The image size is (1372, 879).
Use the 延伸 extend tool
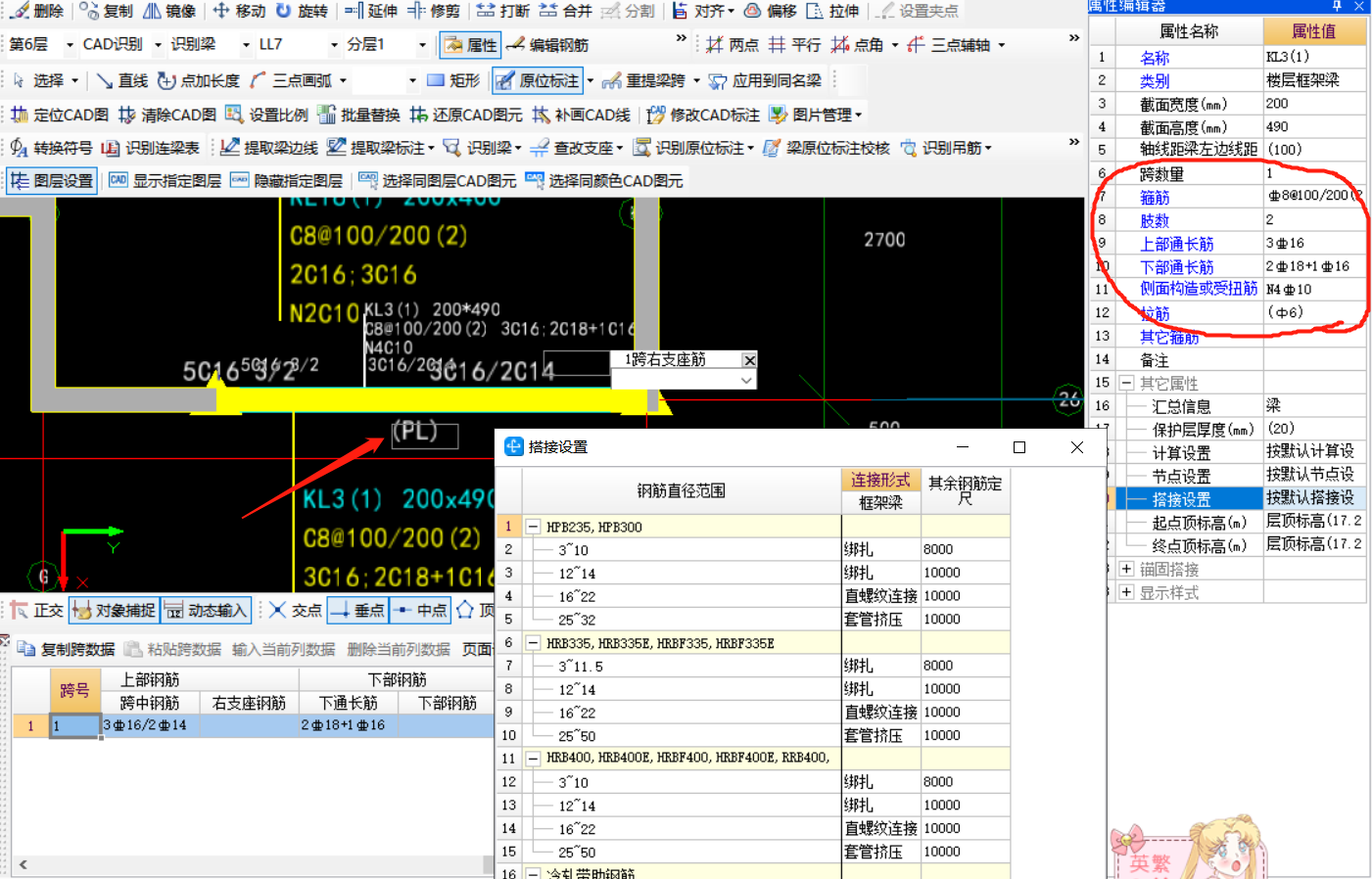tap(371, 11)
